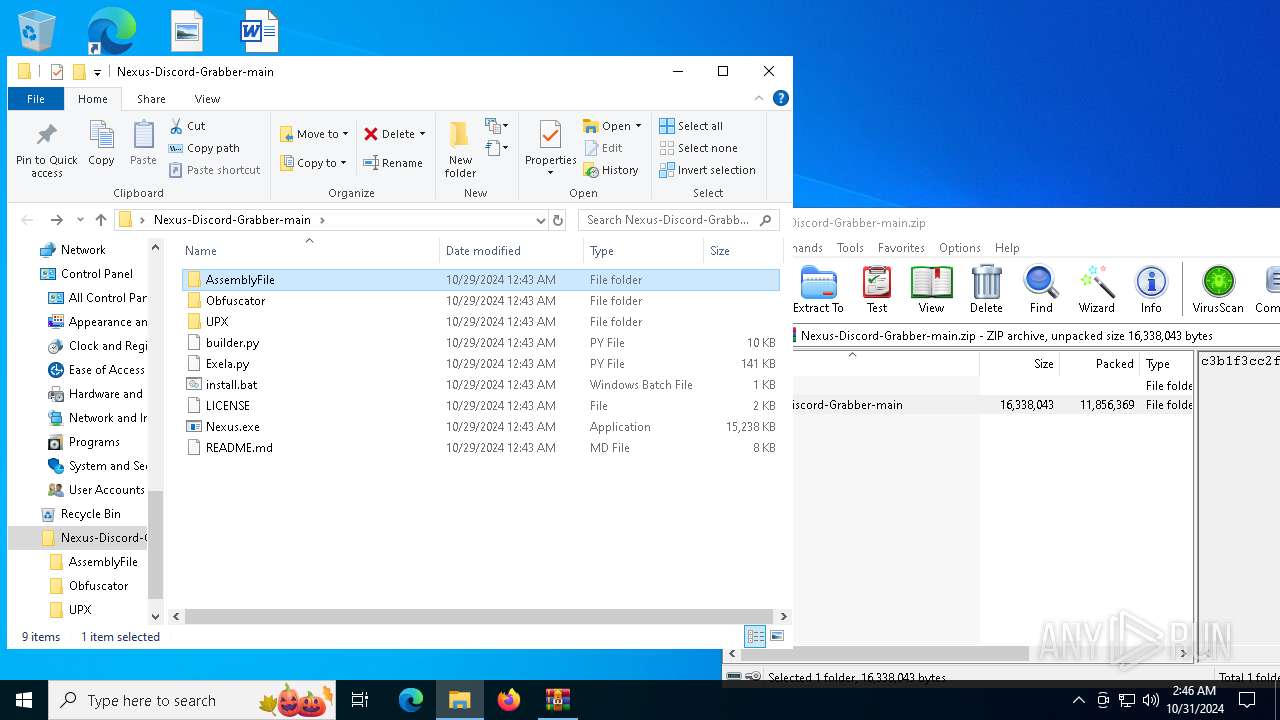Viewport: 1280px width, 720px height.
Task: Click WinRAR Test icon
Action: [877, 290]
